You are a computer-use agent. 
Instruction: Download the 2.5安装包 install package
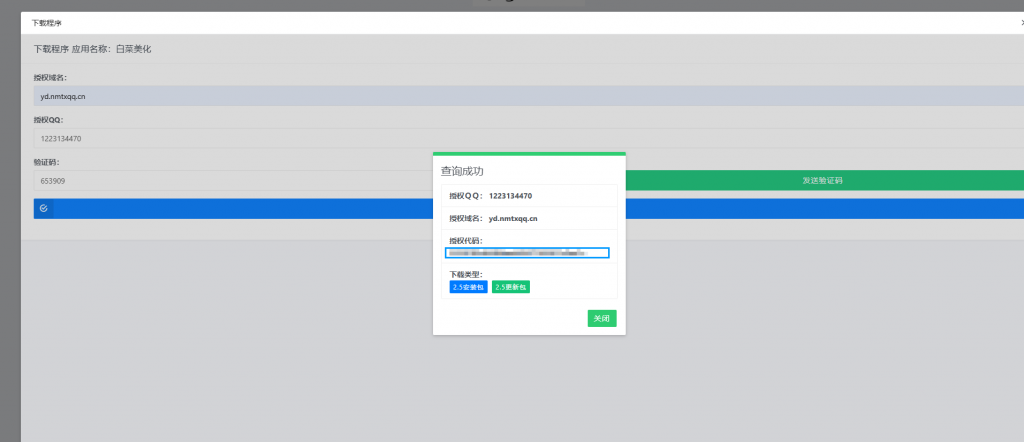coord(468,287)
